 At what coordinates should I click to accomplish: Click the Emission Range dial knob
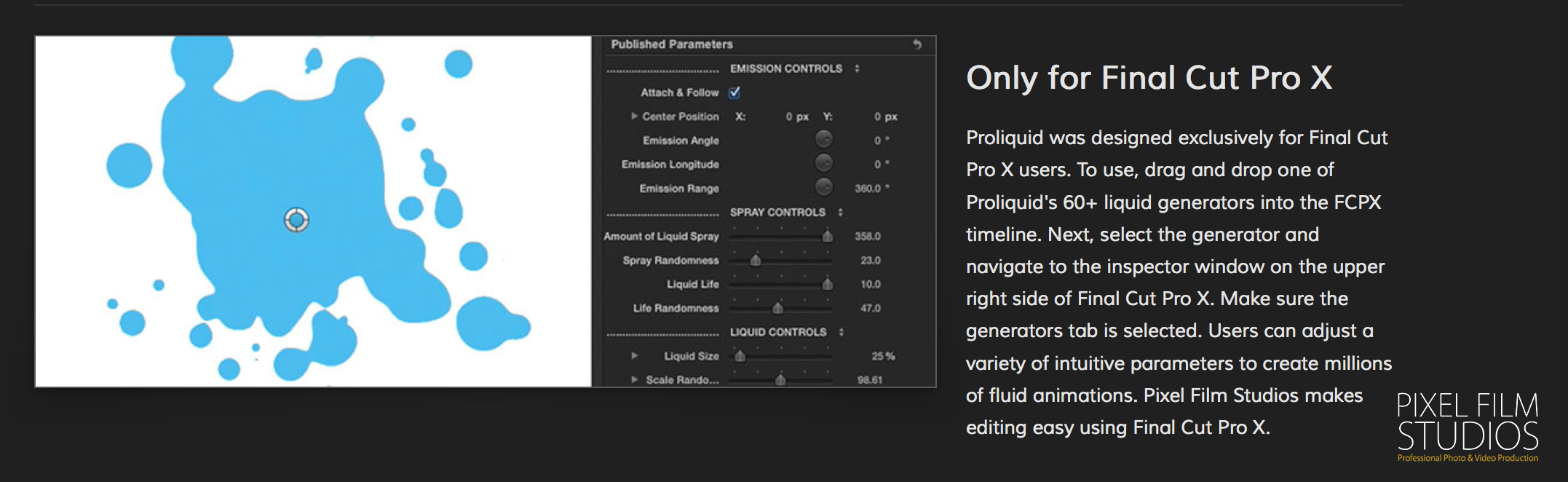(823, 187)
